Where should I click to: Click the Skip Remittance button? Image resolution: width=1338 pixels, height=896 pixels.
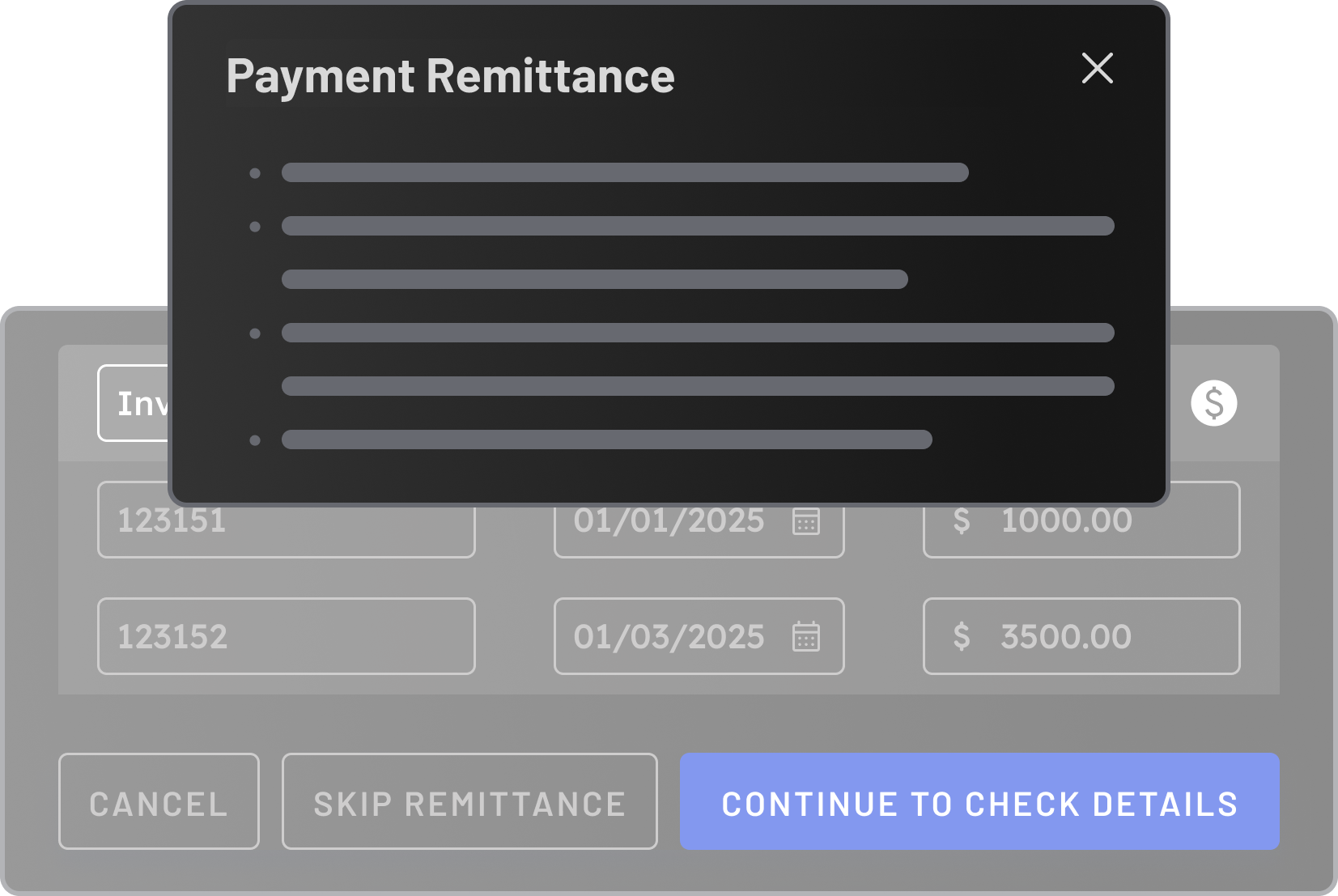tap(469, 802)
